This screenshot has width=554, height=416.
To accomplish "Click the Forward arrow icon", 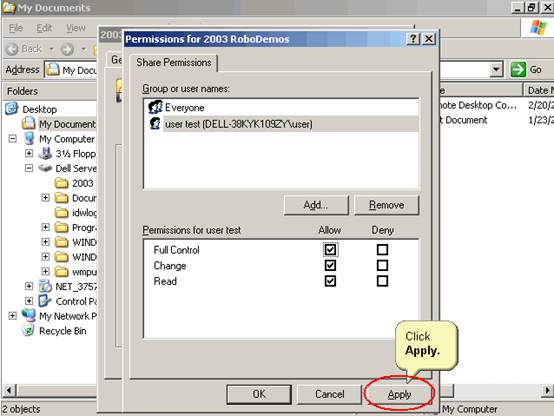I will point(67,49).
